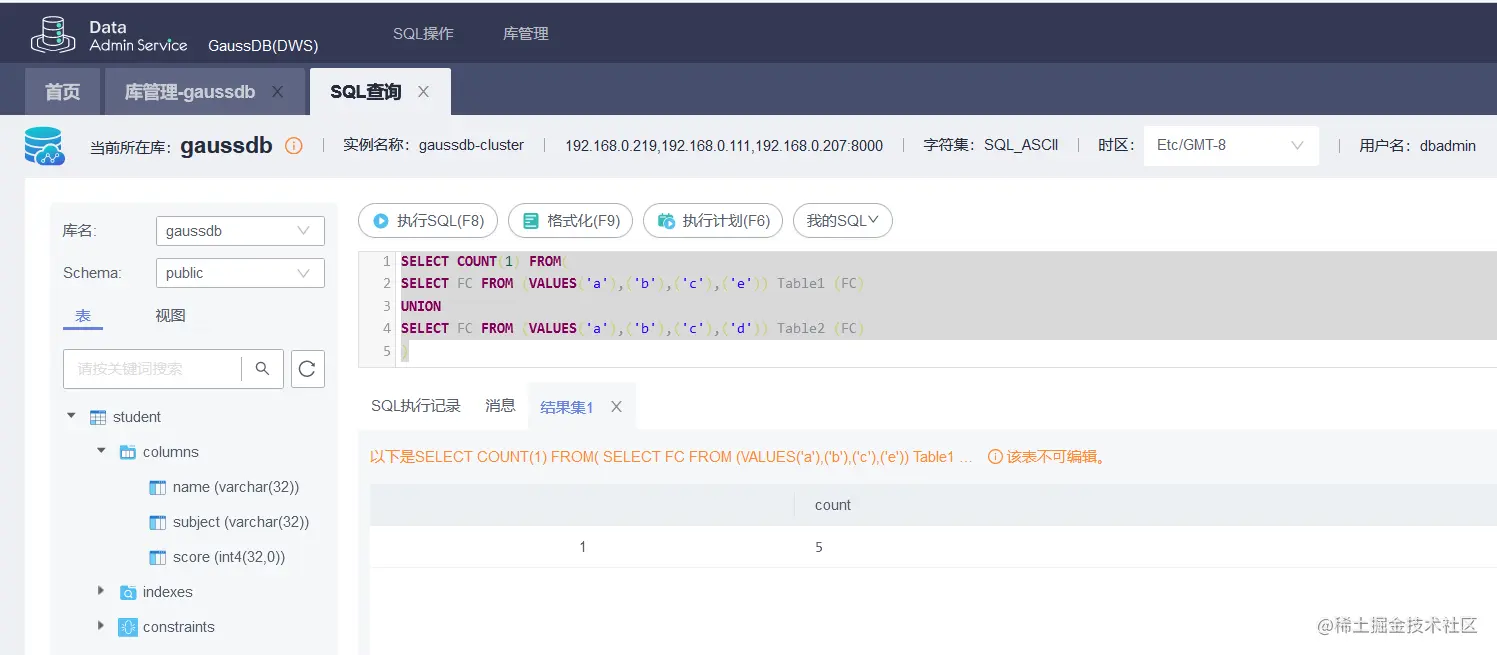Close the SQL查询 tab
This screenshot has height=655, width=1497.
point(423,92)
